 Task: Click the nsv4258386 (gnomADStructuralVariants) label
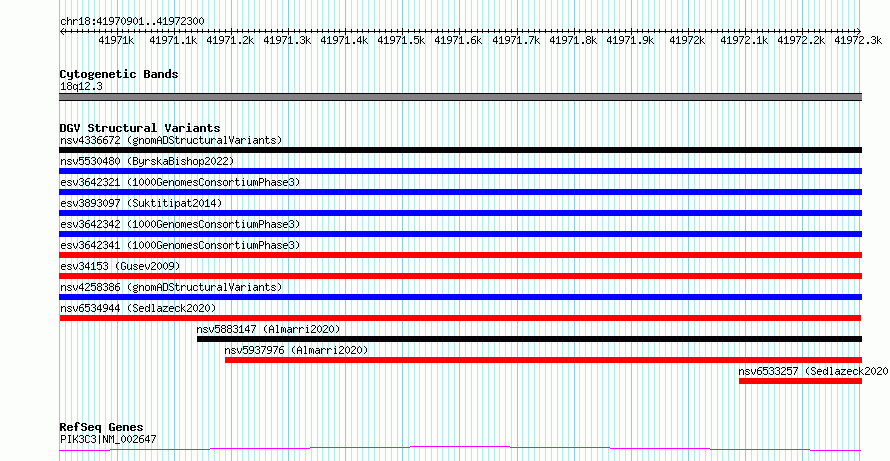[x=171, y=287]
